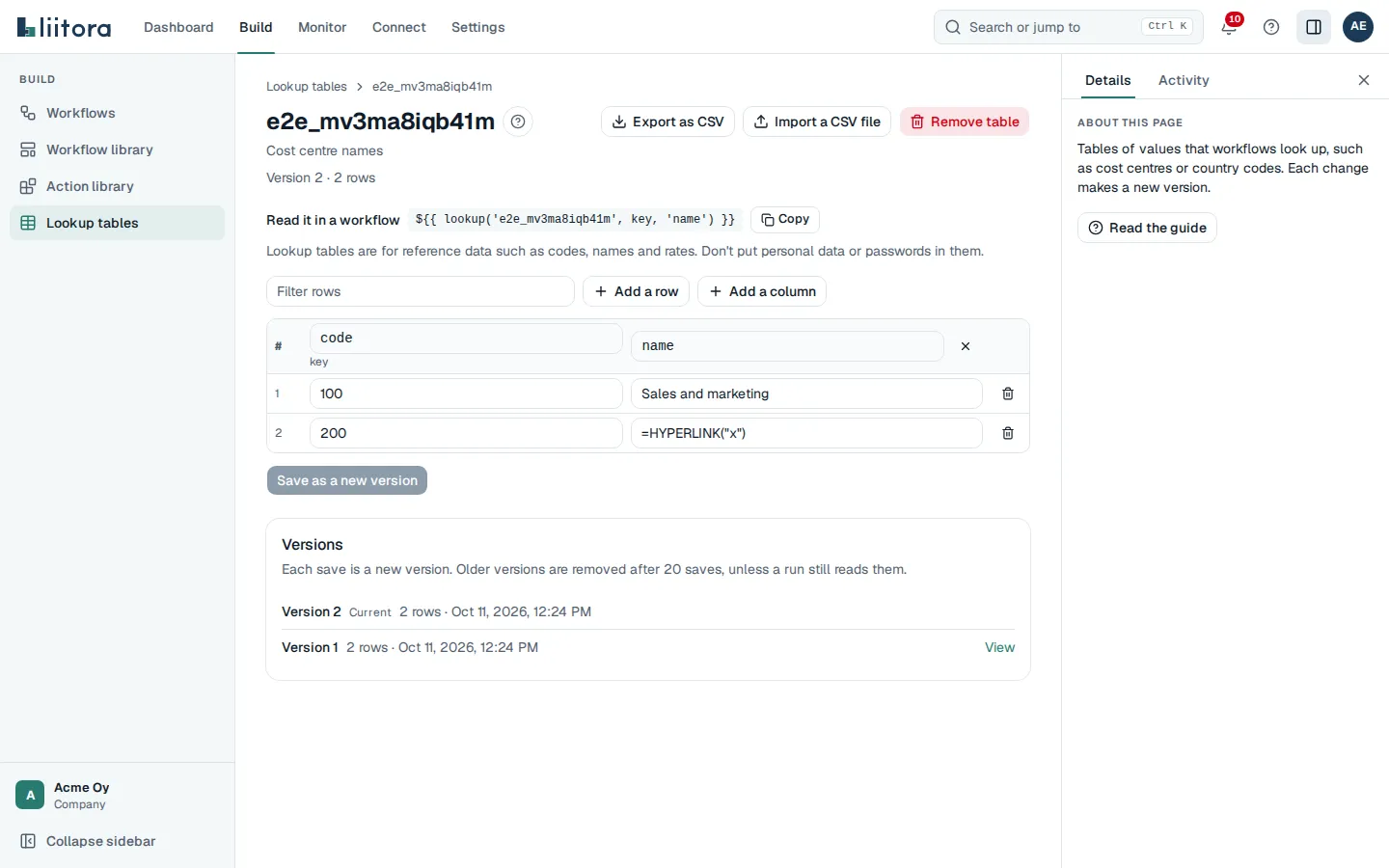Viewport: 1389px width, 868px height.
Task: Select the Details tab
Action: tap(1107, 80)
